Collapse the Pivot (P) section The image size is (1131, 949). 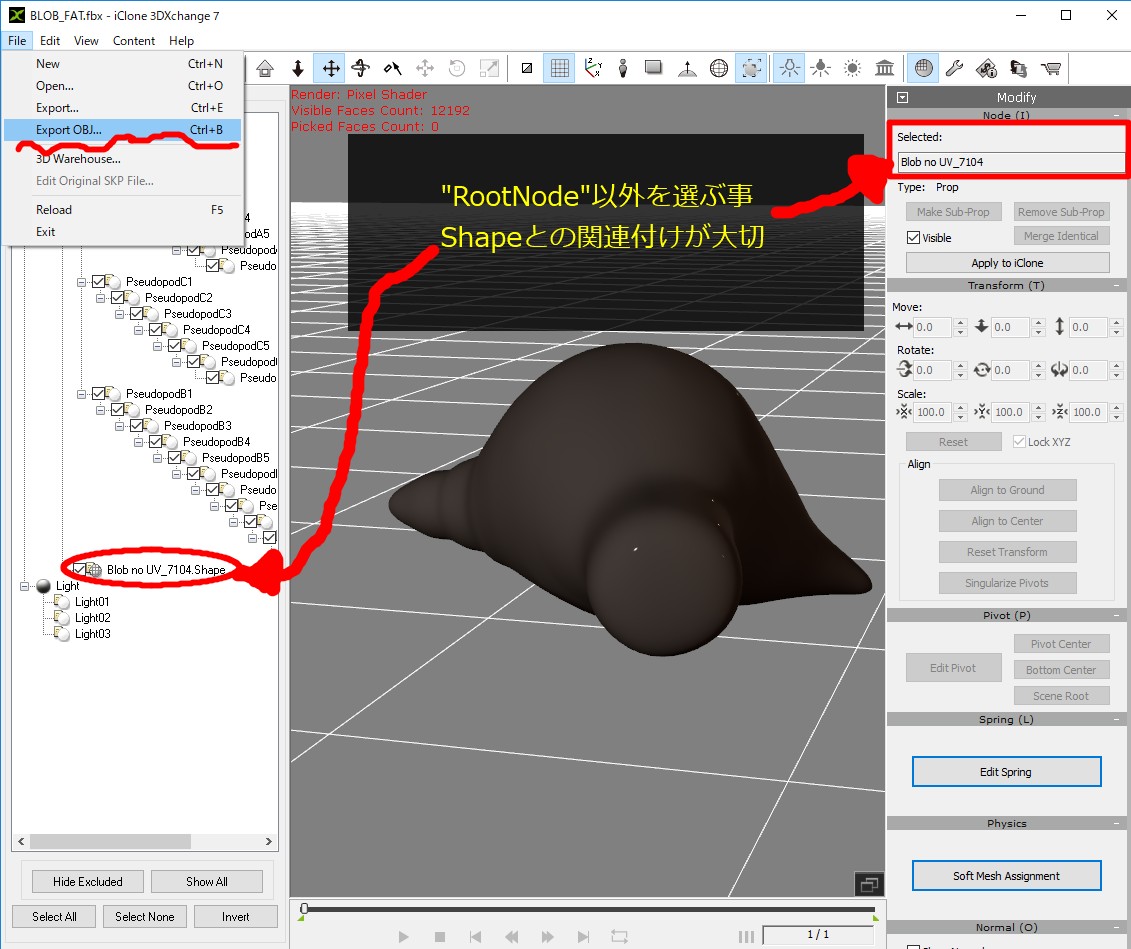click(1116, 615)
